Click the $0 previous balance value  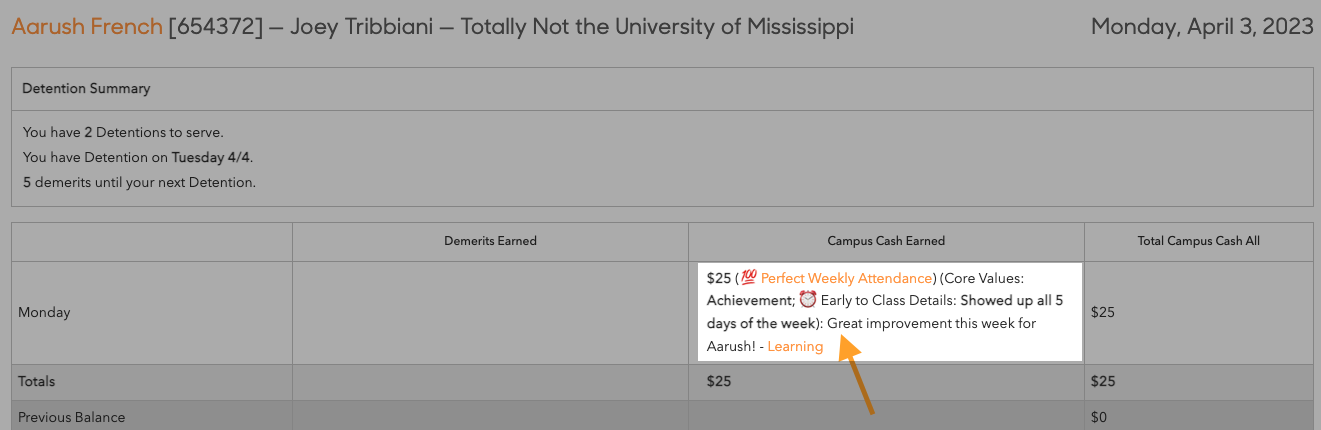(x=1100, y=417)
